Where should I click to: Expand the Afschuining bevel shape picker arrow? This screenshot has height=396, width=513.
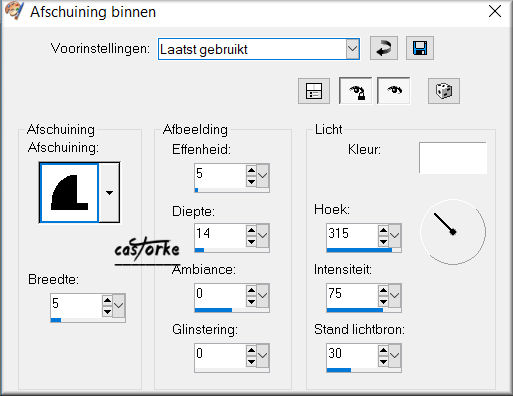point(109,192)
